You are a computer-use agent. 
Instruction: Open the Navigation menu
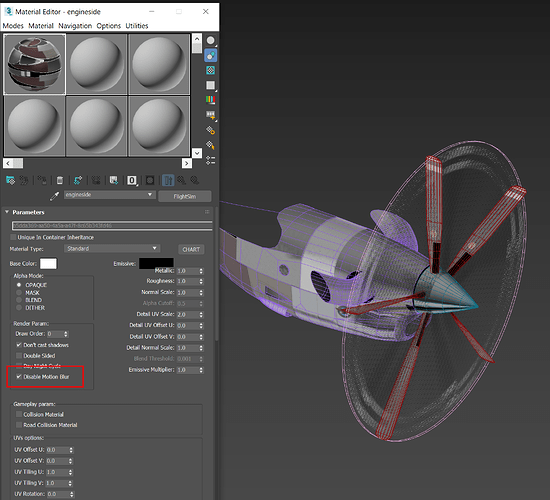(75, 26)
